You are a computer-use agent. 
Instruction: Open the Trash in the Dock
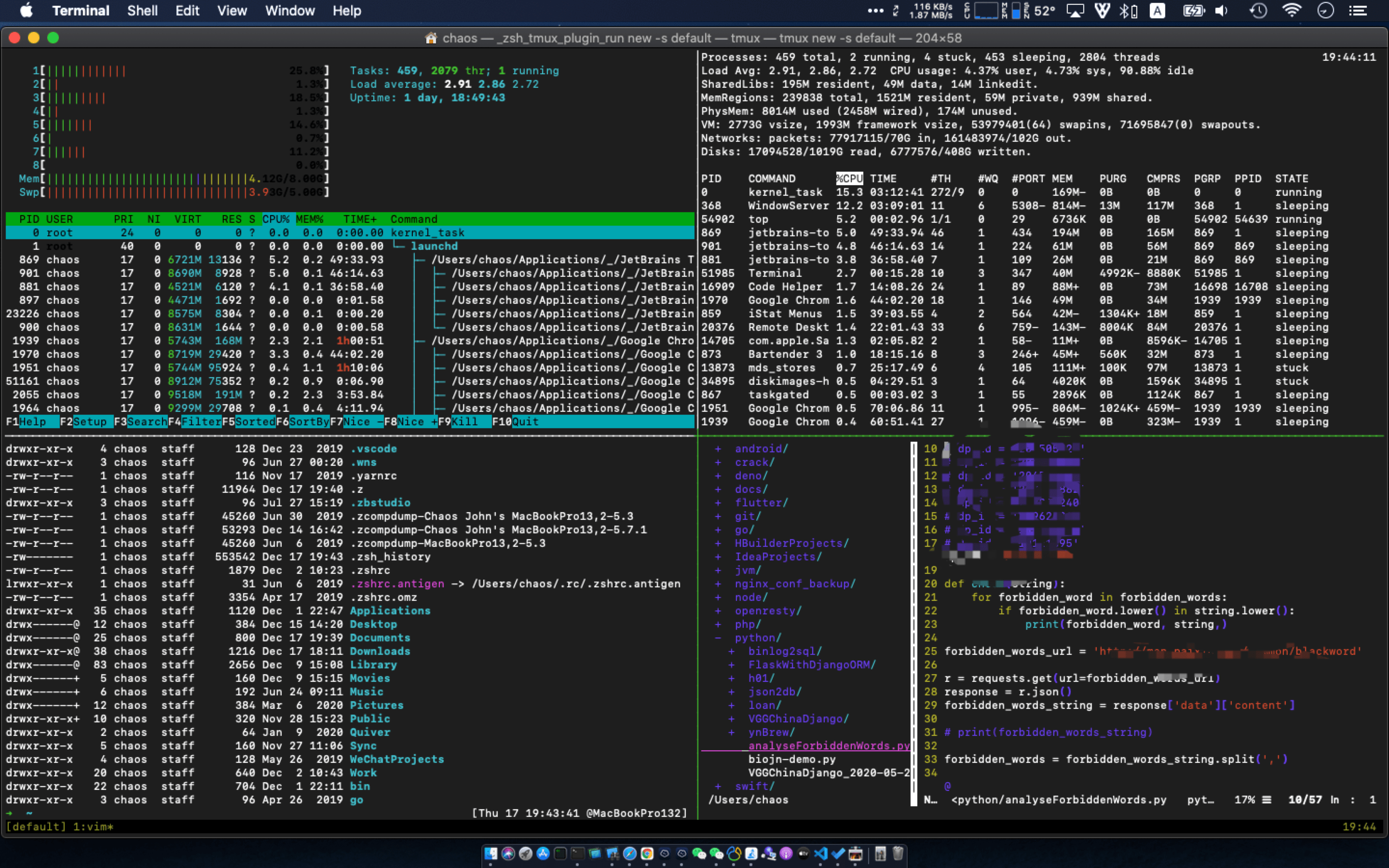(898, 854)
